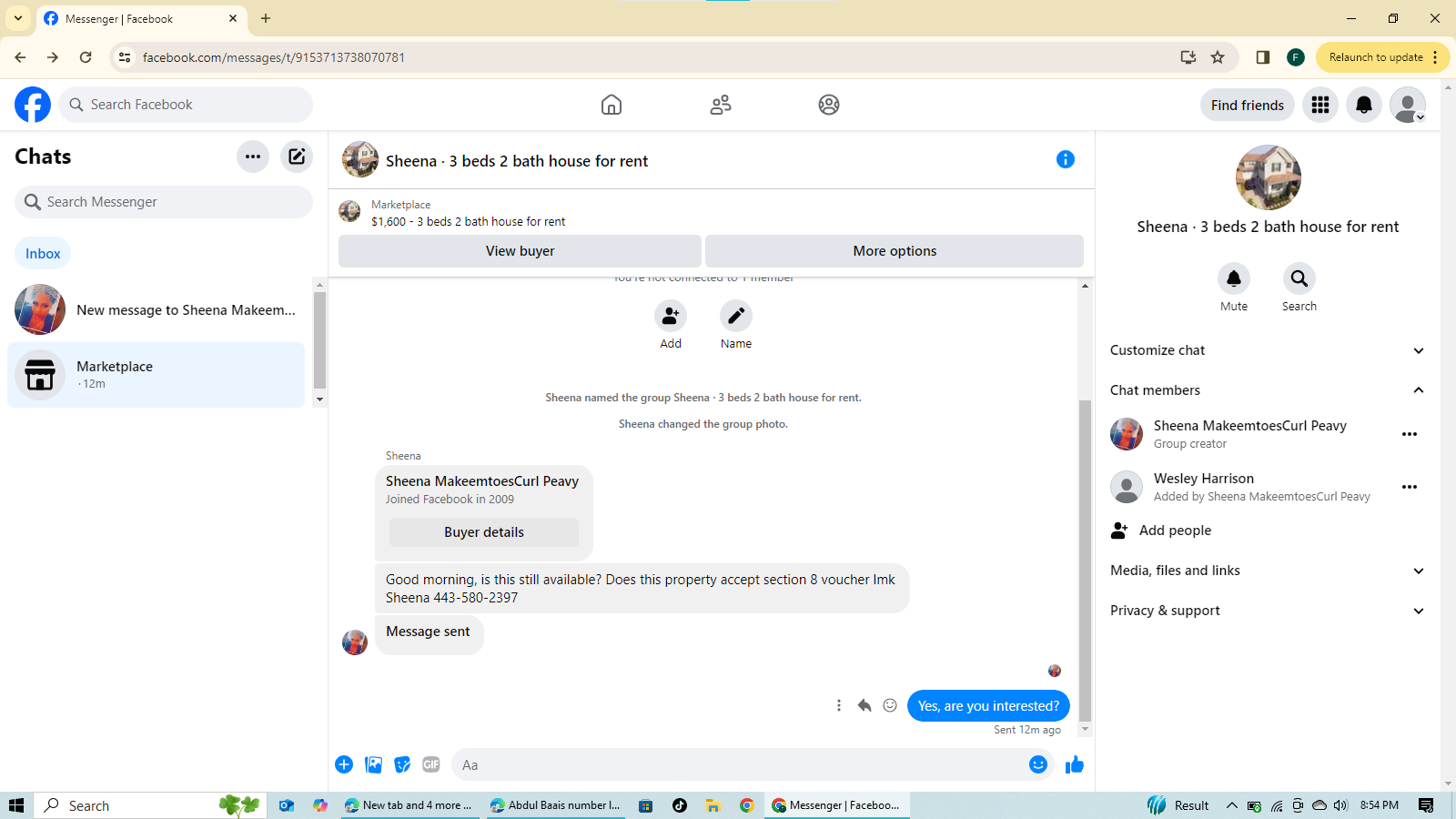
Task: Click the chat list scrollbar
Action: 319,341
